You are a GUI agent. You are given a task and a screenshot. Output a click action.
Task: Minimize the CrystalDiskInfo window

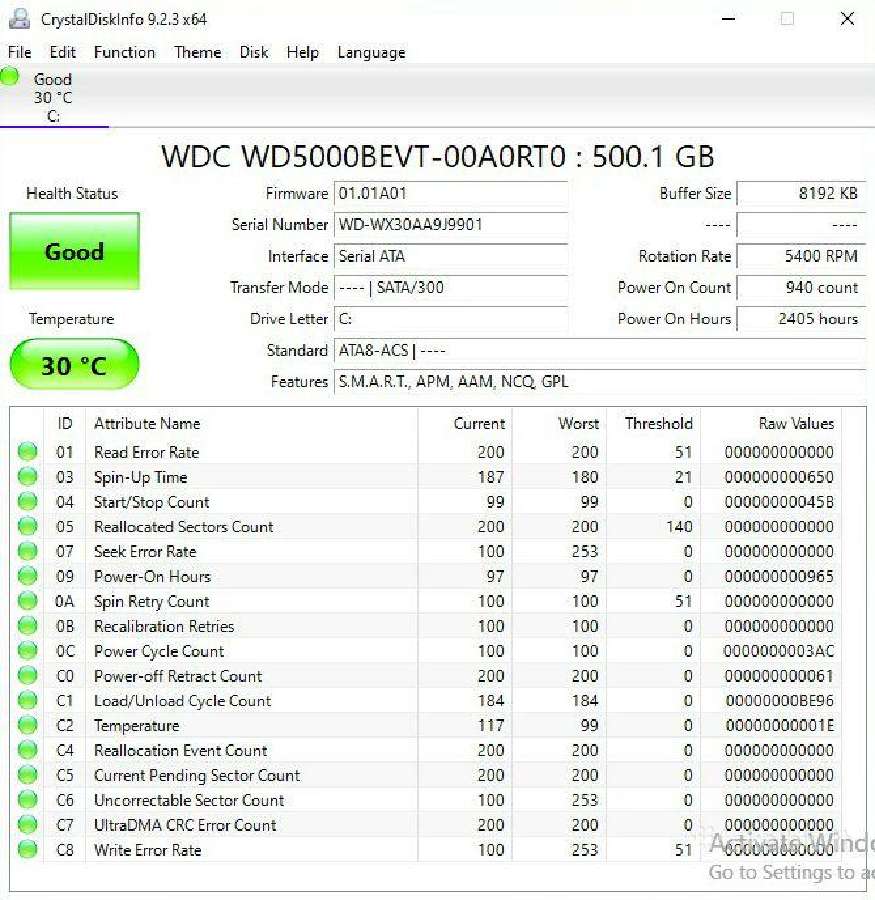coord(729,19)
